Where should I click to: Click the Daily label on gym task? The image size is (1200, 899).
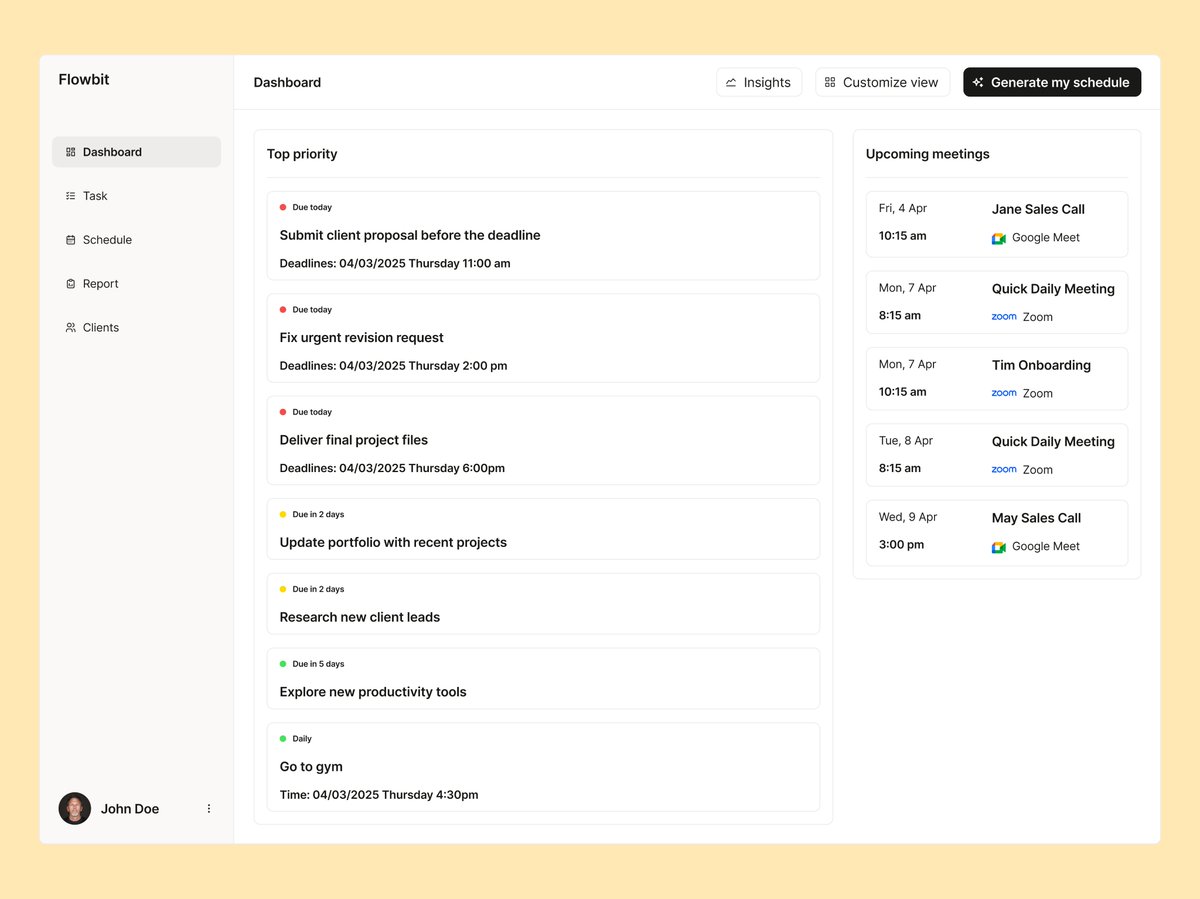click(302, 739)
